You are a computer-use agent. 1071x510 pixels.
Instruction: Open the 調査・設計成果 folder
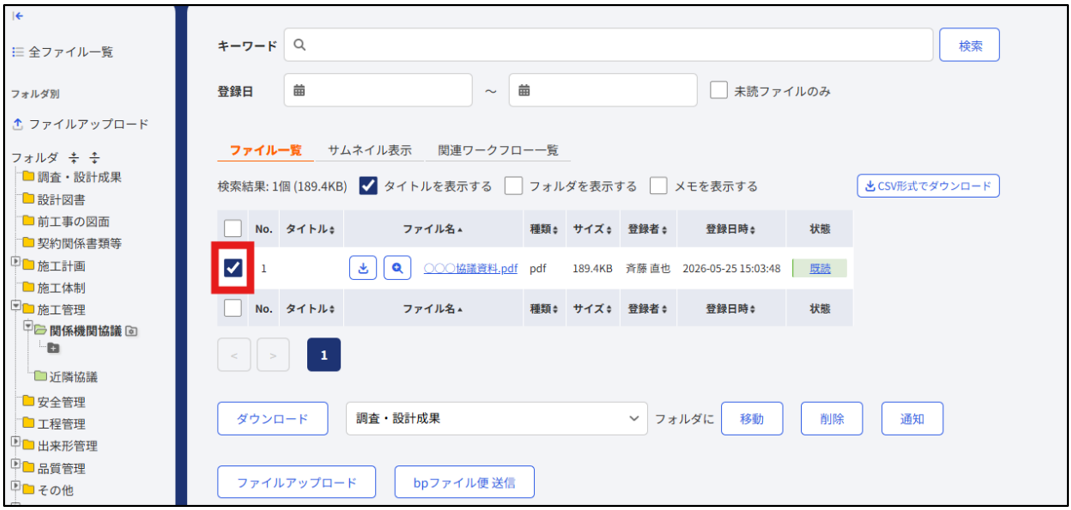[x=72, y=178]
